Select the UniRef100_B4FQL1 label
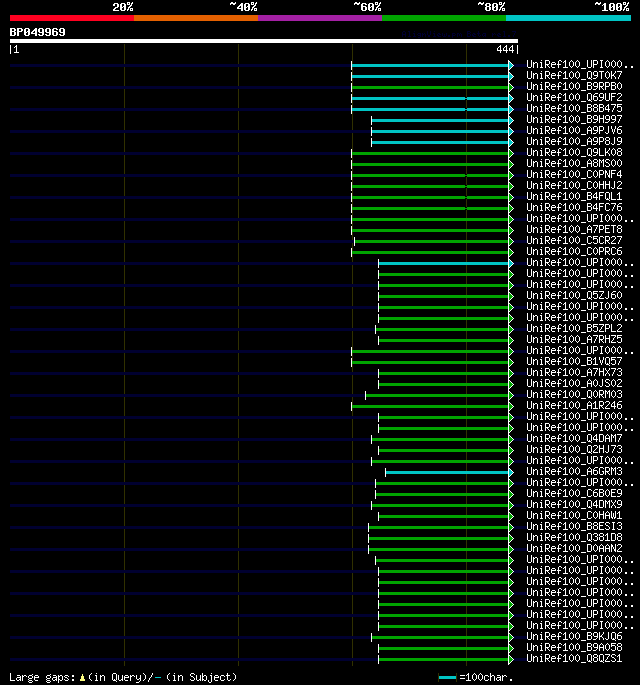Image resolution: width=640 pixels, height=685 pixels. [574, 197]
